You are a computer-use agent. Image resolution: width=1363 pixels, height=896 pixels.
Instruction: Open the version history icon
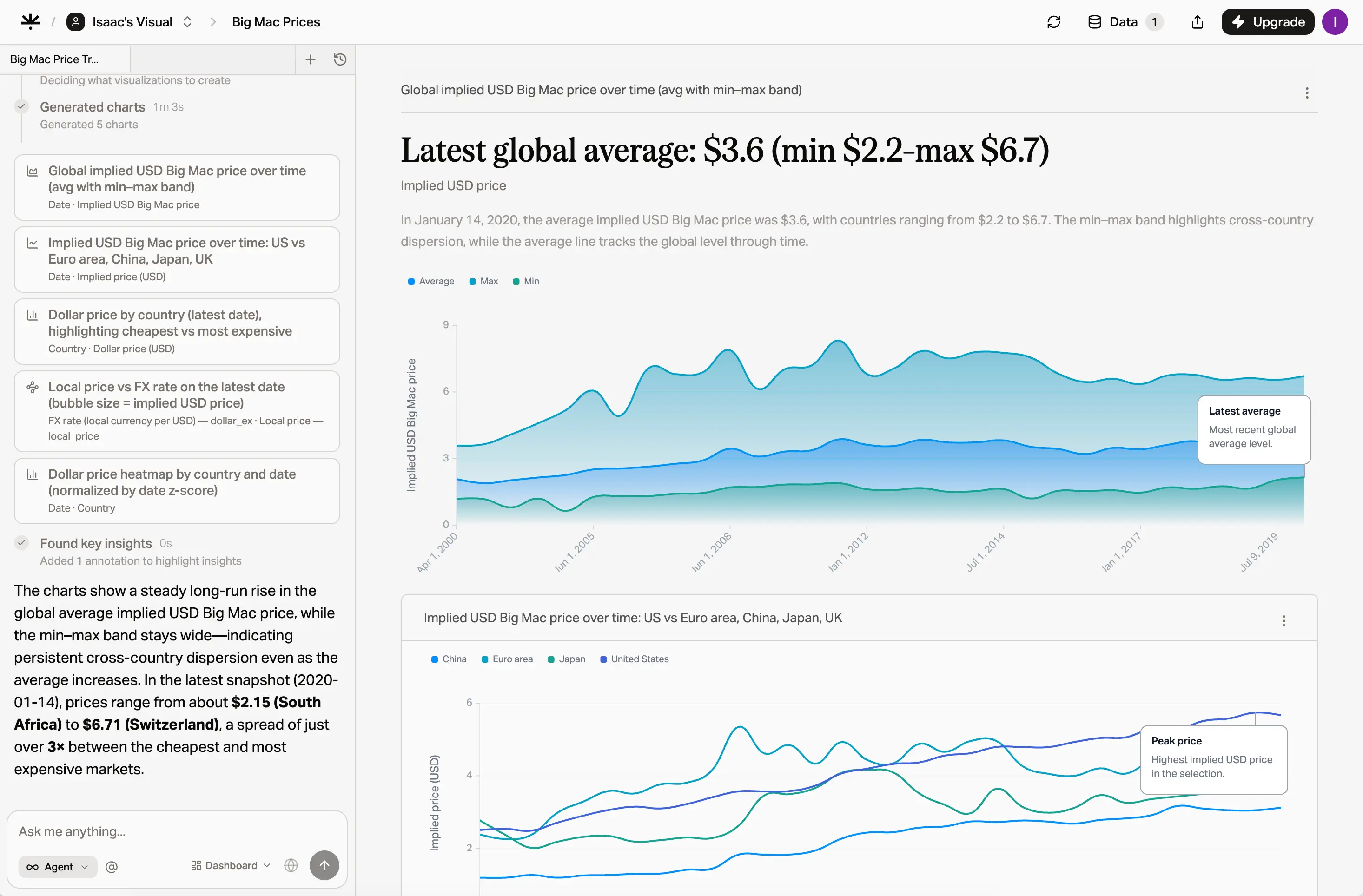[340, 59]
